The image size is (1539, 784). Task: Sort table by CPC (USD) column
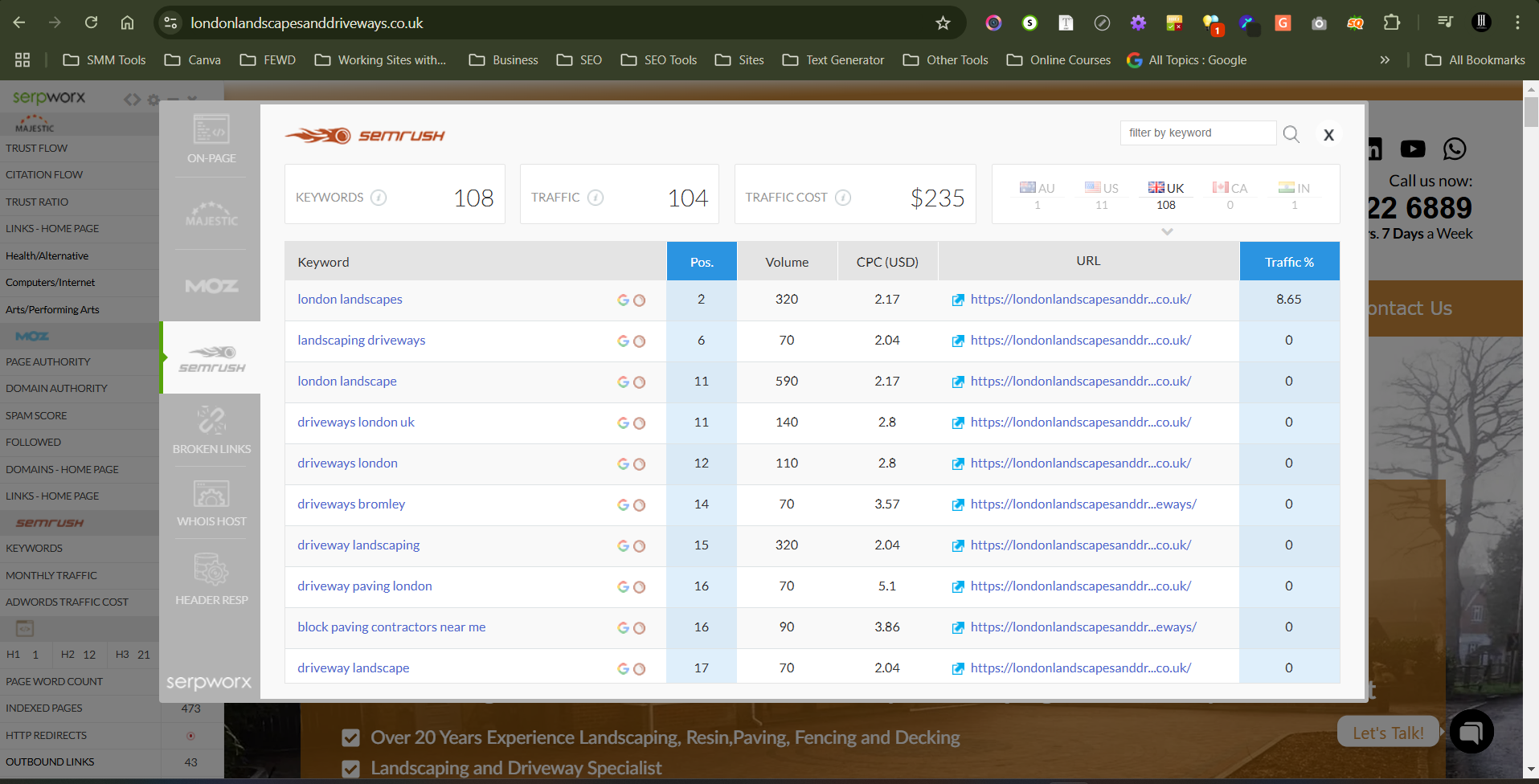(887, 262)
